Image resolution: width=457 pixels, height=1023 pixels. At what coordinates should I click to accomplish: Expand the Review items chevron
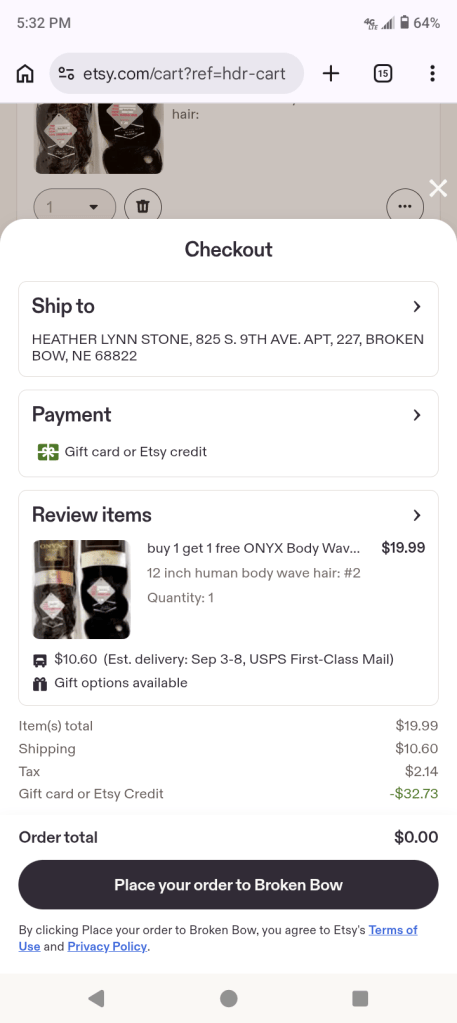[417, 515]
